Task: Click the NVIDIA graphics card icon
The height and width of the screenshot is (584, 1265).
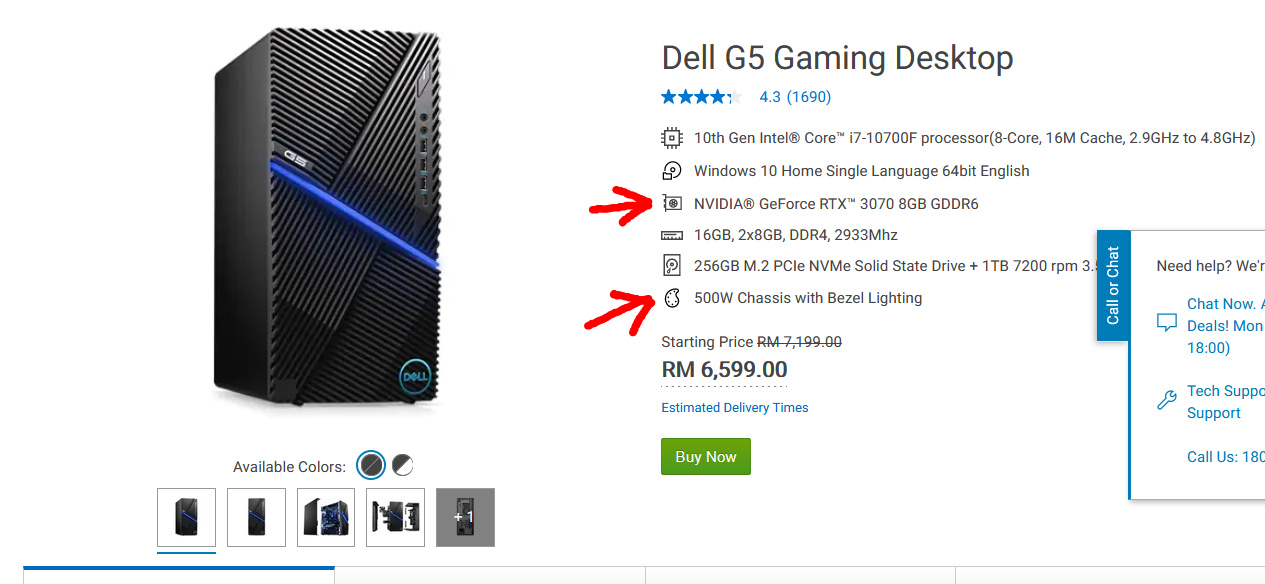Action: pos(672,204)
